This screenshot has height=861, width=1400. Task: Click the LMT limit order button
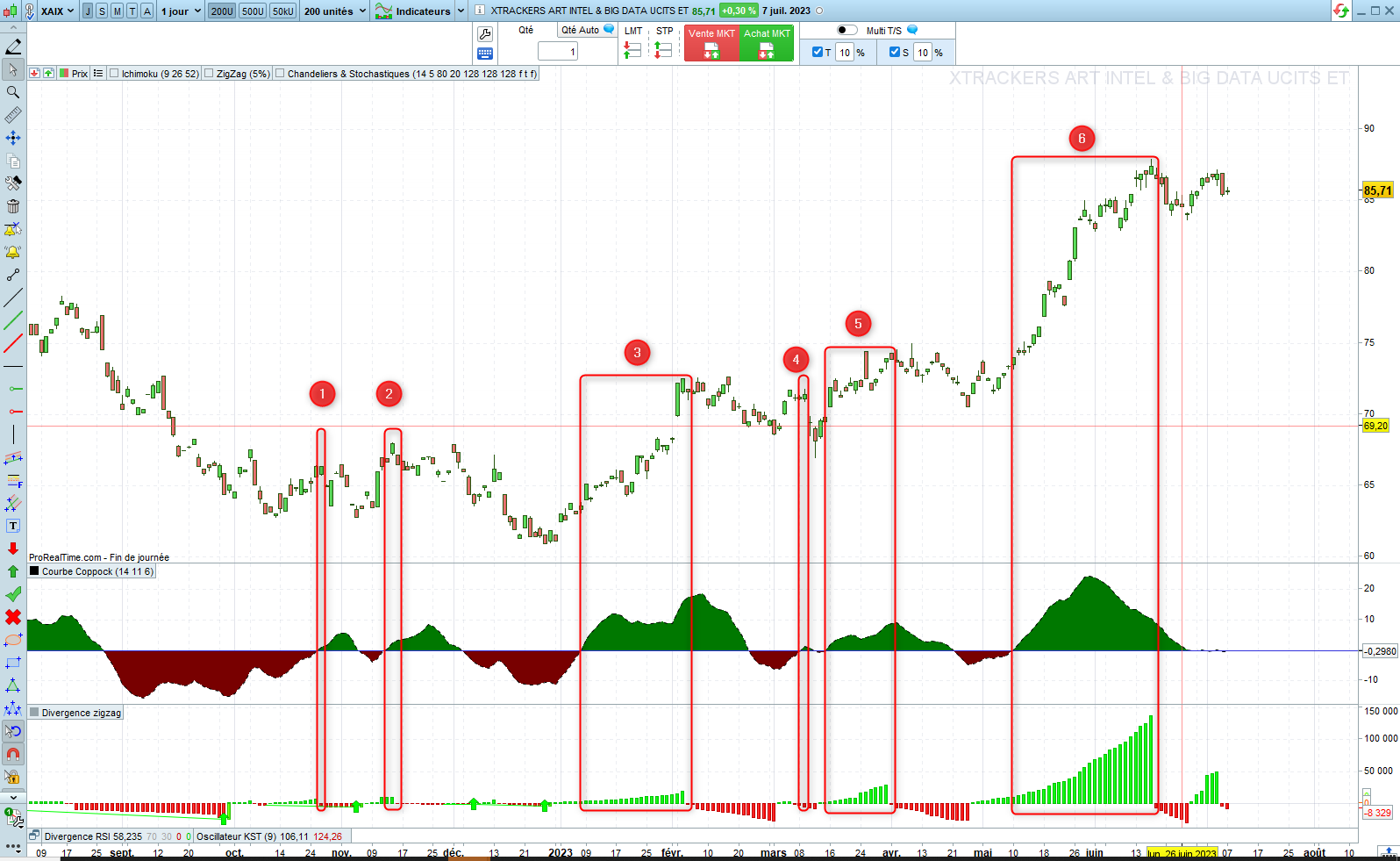point(632,43)
